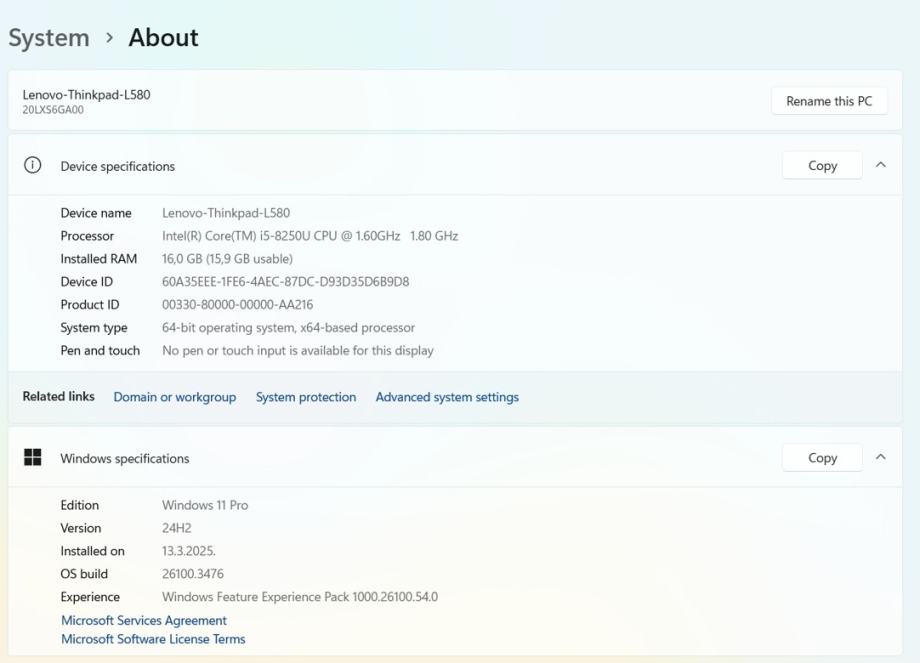
Task: Click the model number 20LXS6GA00 at top
Action: (x=53, y=111)
